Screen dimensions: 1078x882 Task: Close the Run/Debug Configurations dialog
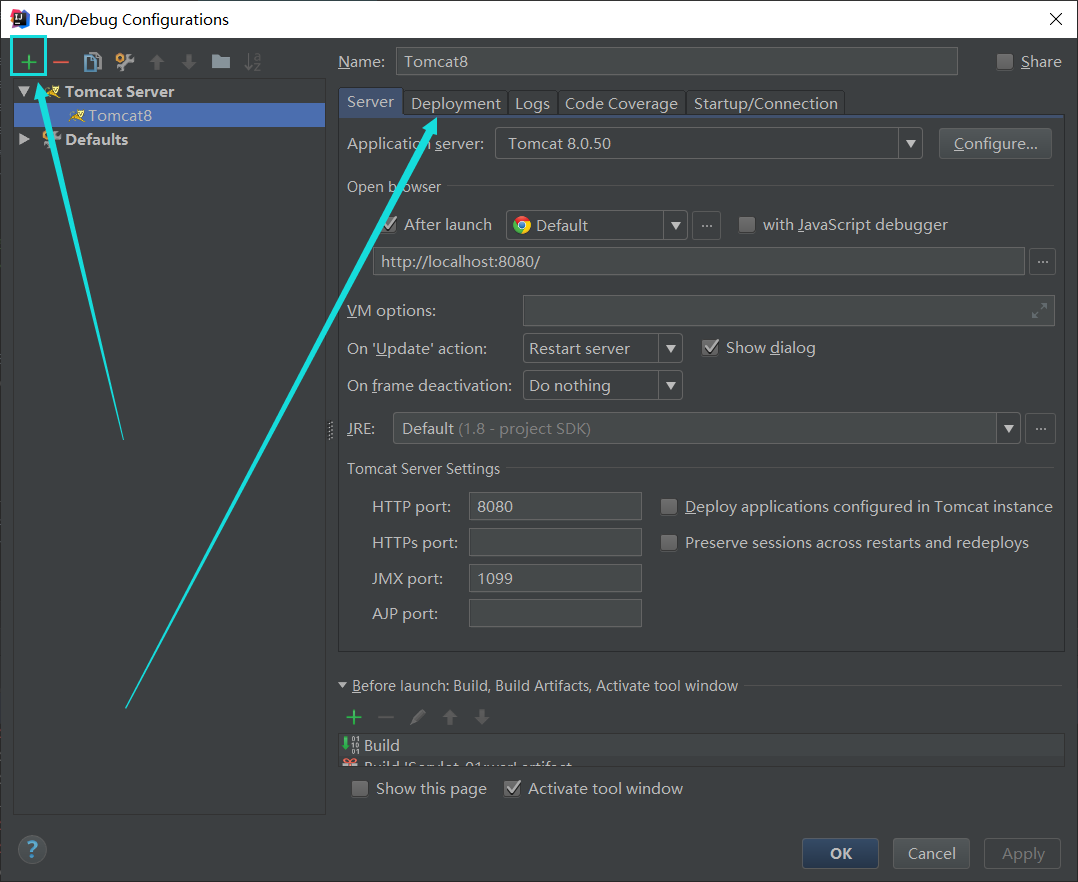(1056, 19)
